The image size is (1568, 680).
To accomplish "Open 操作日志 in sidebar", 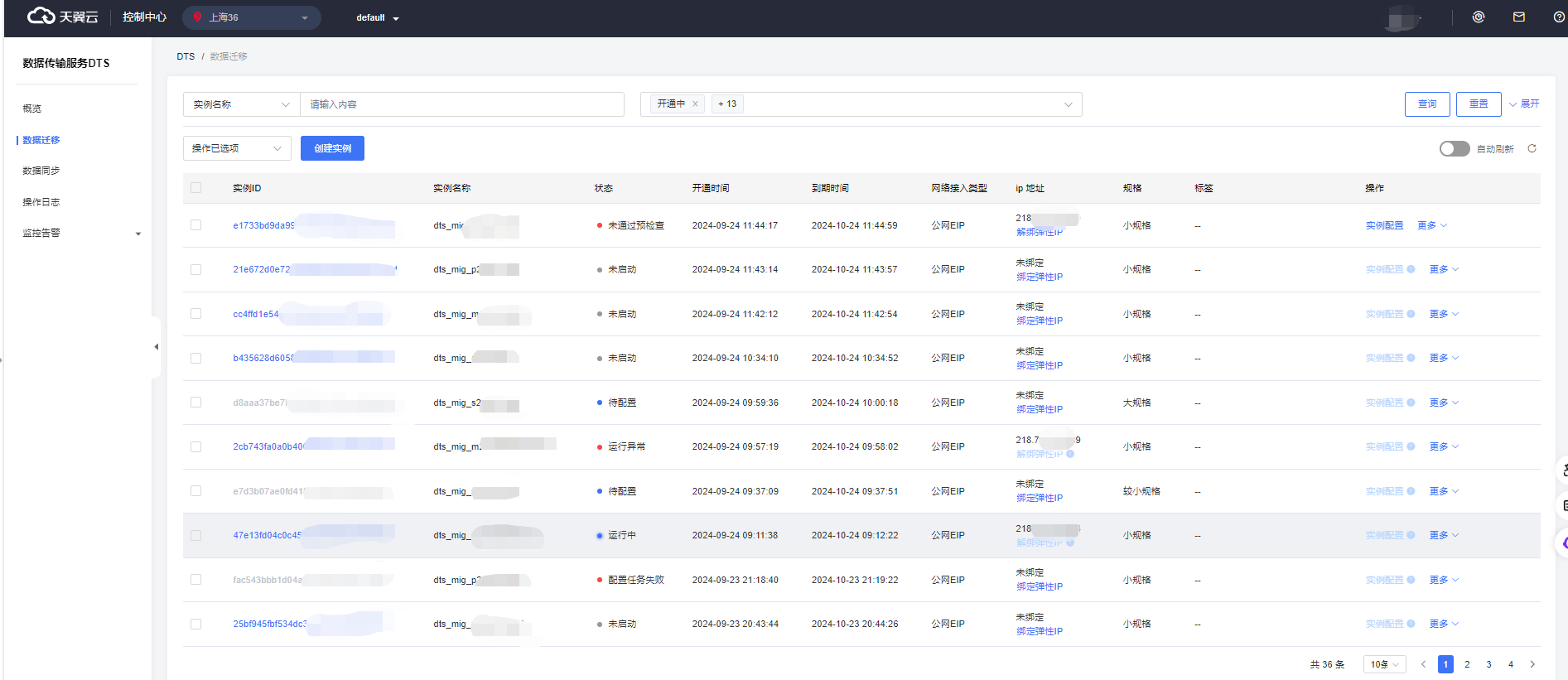I will (x=41, y=202).
